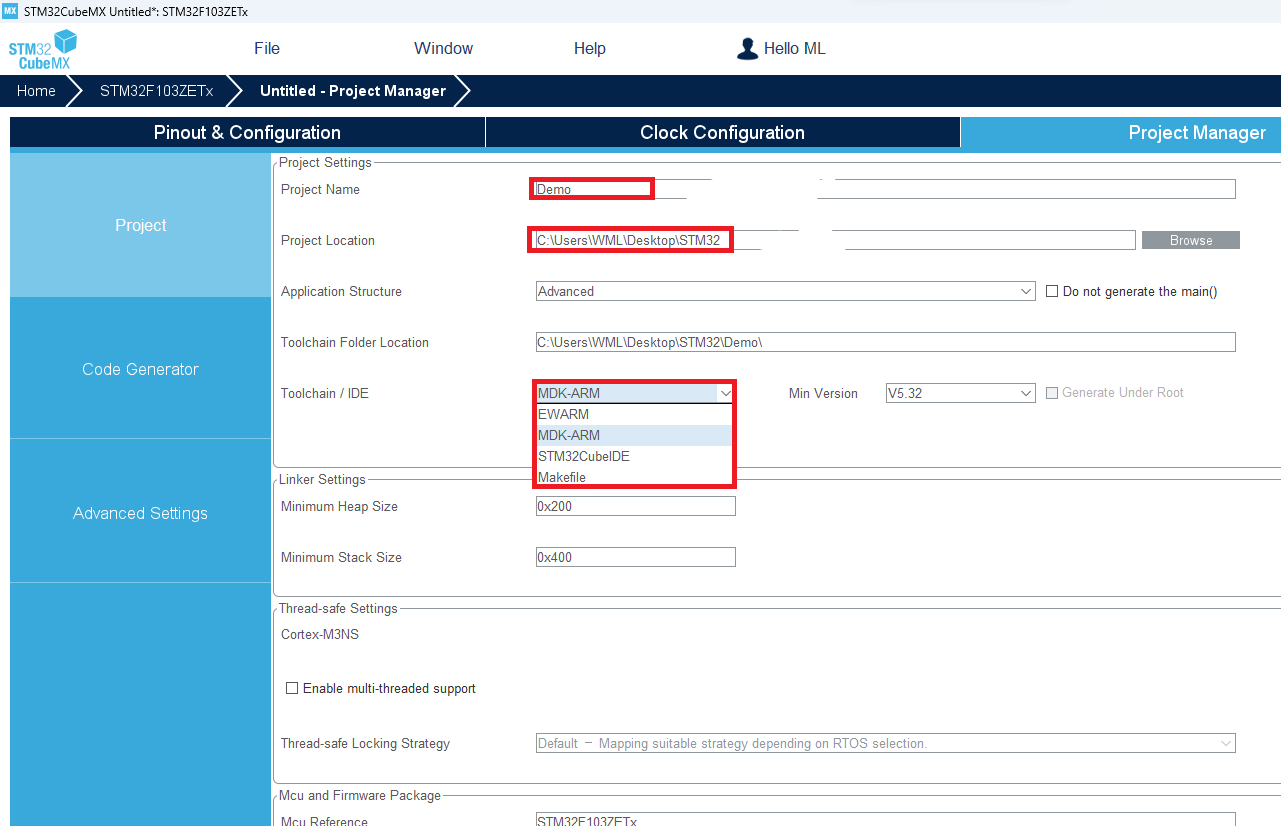Choose EWARM from toolchain list

pyautogui.click(x=635, y=414)
